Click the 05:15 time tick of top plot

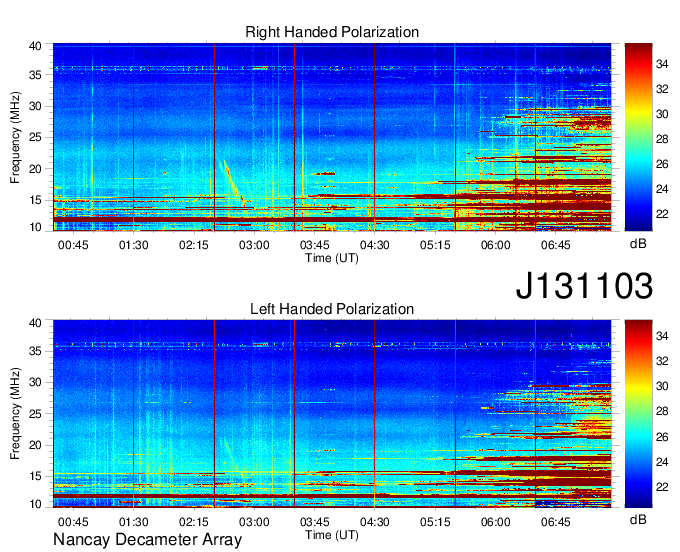pyautogui.click(x=435, y=245)
